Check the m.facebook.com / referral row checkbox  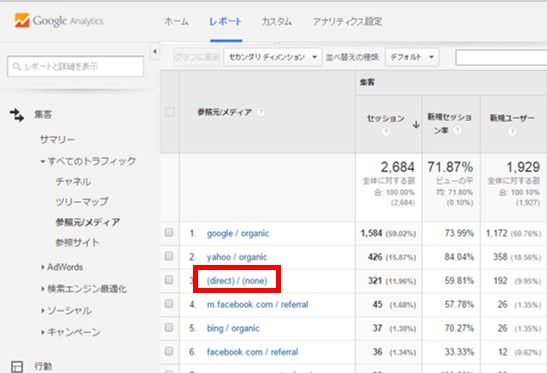(169, 304)
